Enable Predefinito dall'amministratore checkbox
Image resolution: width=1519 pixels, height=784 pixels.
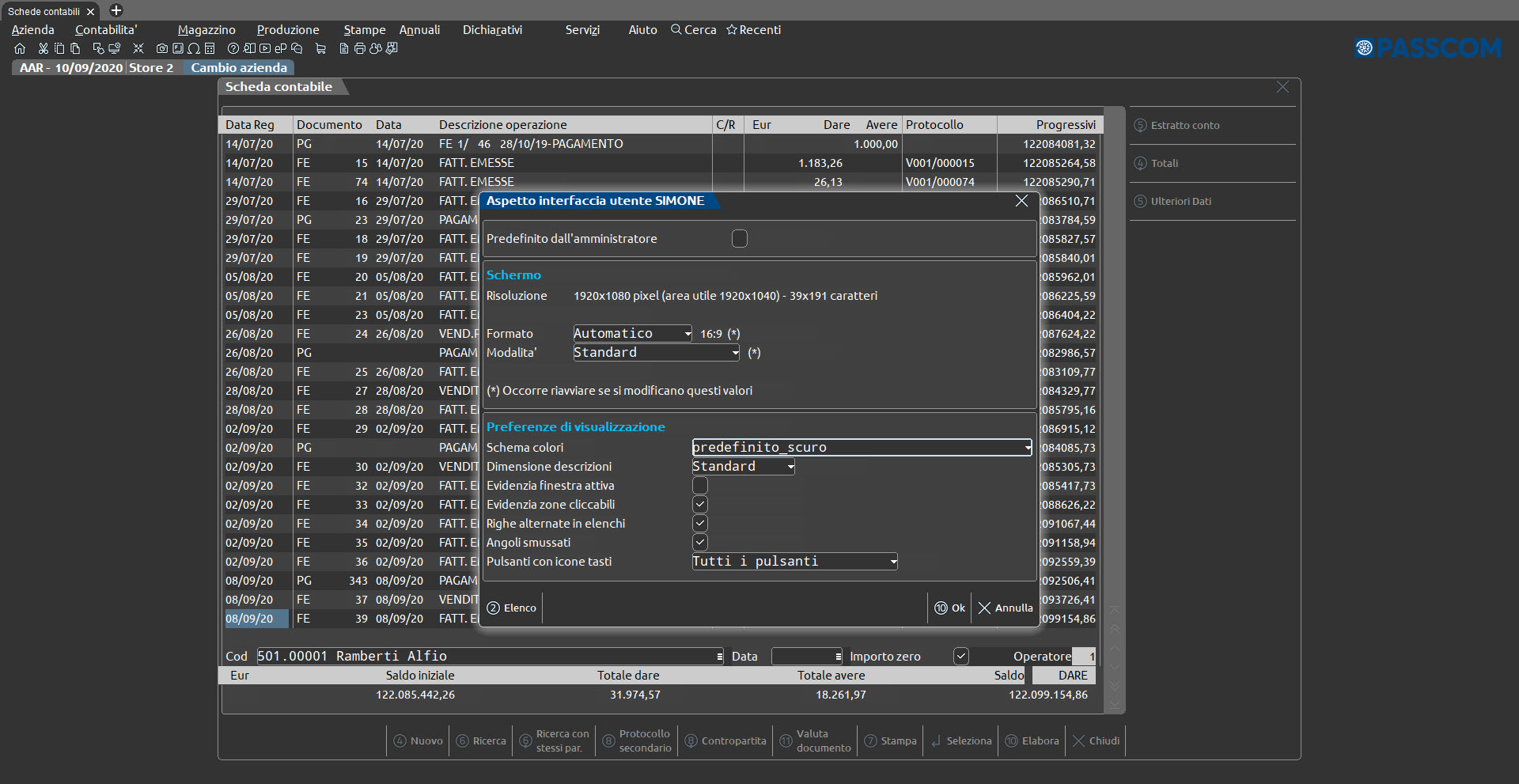pos(739,239)
